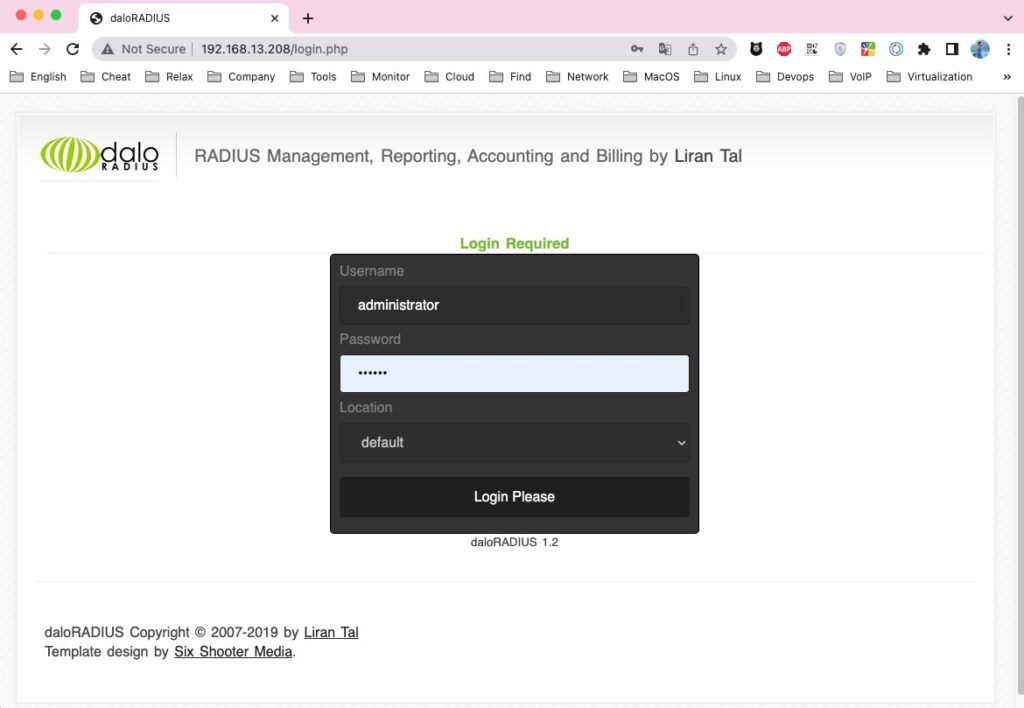The height and width of the screenshot is (708, 1024).
Task: Focus the Username field containing administrator
Action: tap(514, 305)
